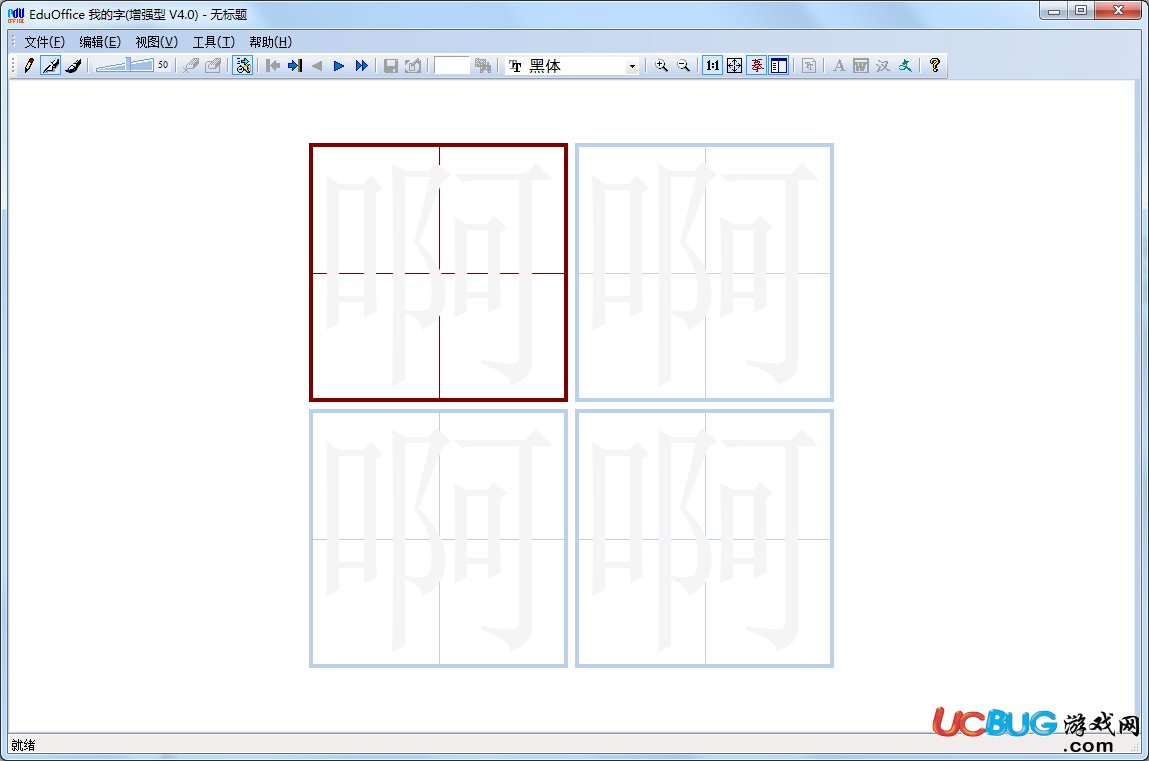The image size is (1149, 761).
Task: Click the grayed eraser icon
Action: pyautogui.click(x=191, y=66)
